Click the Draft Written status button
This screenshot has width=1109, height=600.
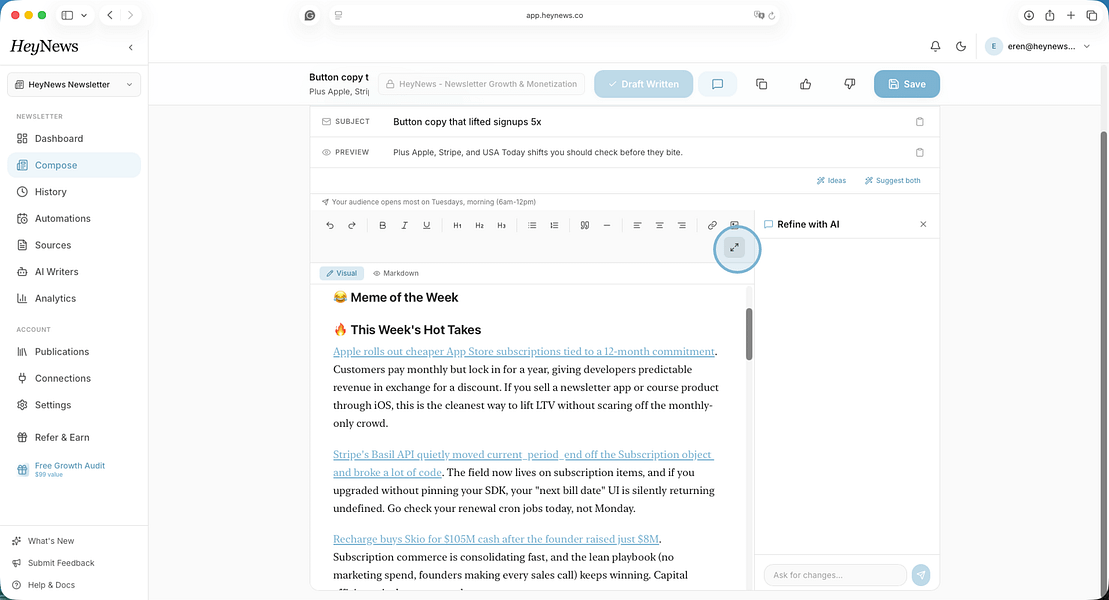[x=643, y=84]
